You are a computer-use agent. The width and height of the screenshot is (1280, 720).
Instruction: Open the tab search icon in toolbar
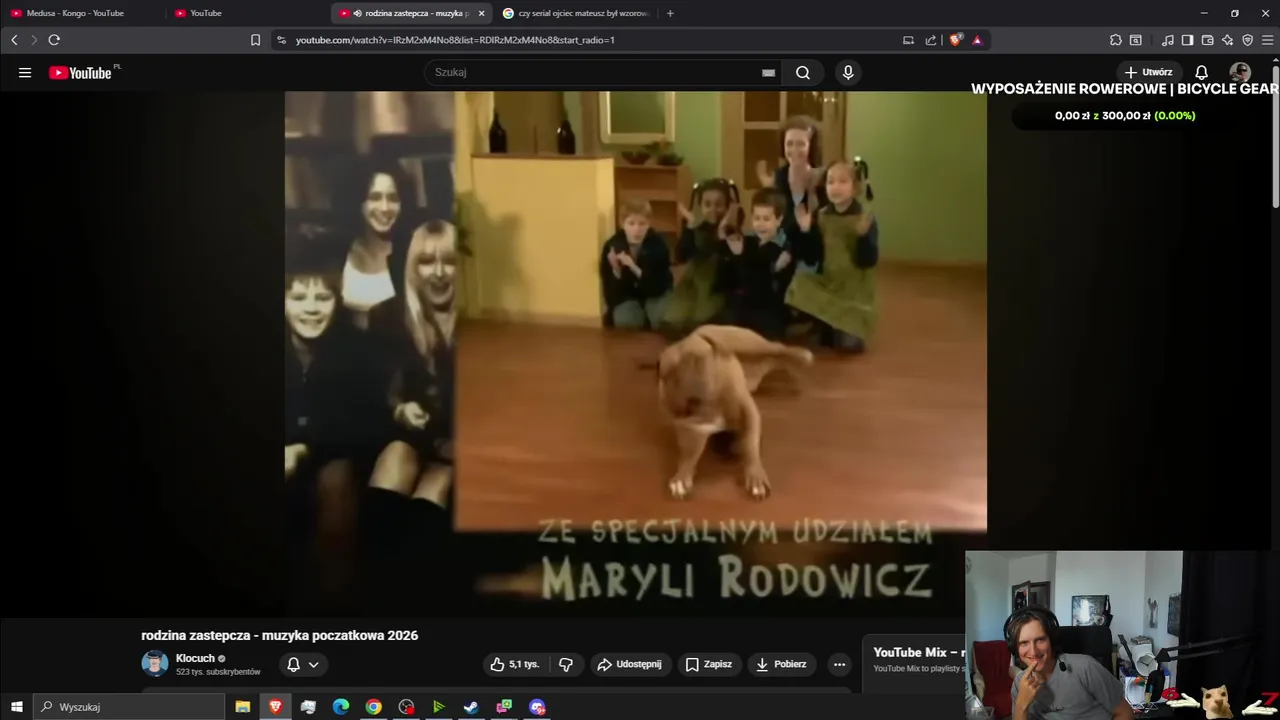(1136, 40)
